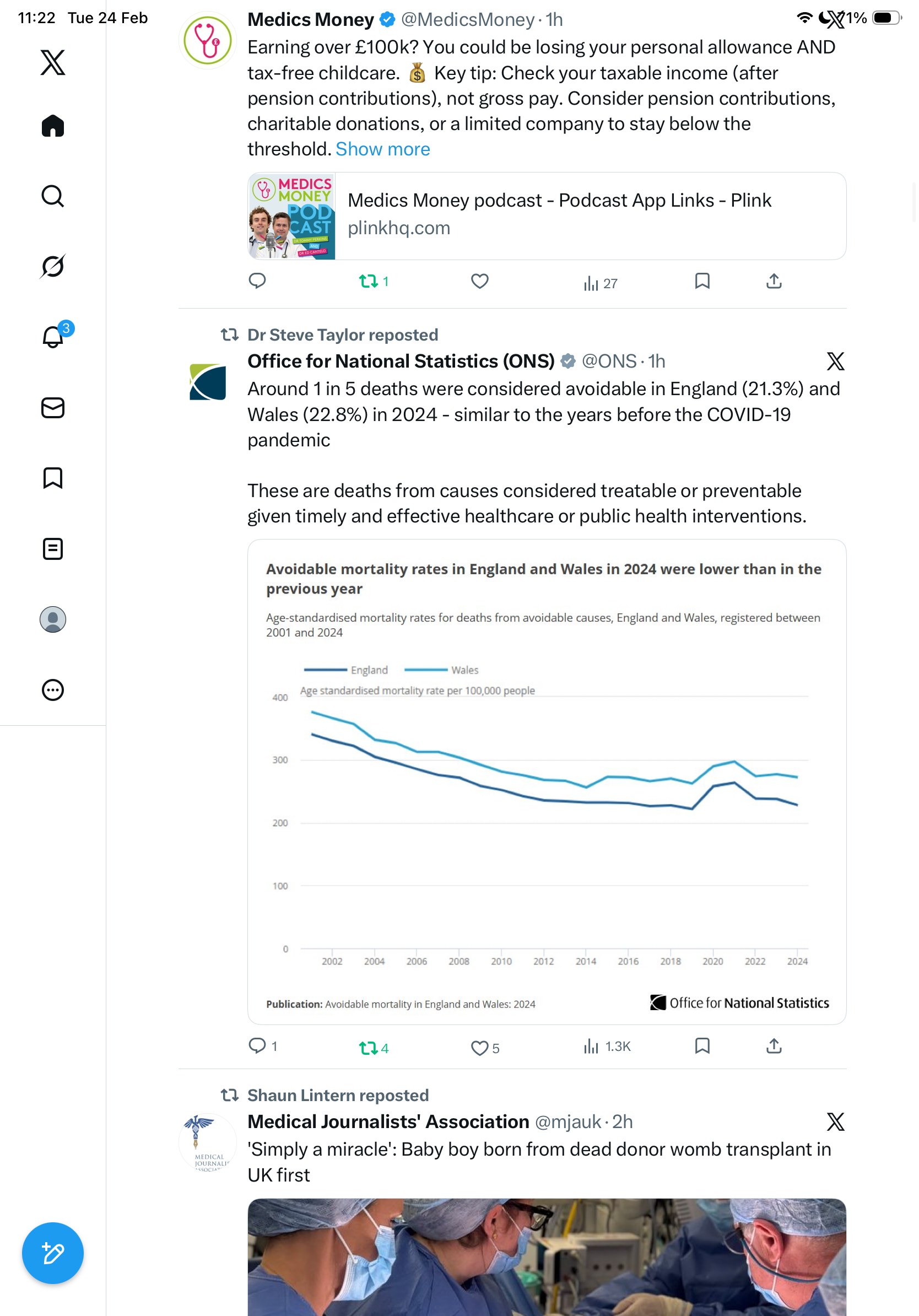Undo repost on Medics Money post
The image size is (919, 1316).
tap(368, 282)
